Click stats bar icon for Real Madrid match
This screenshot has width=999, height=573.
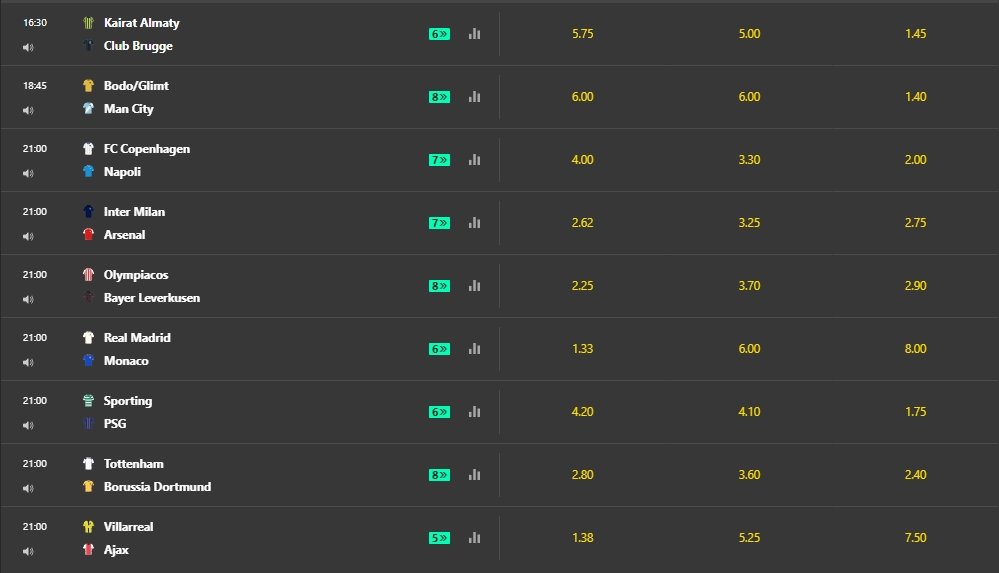click(474, 349)
